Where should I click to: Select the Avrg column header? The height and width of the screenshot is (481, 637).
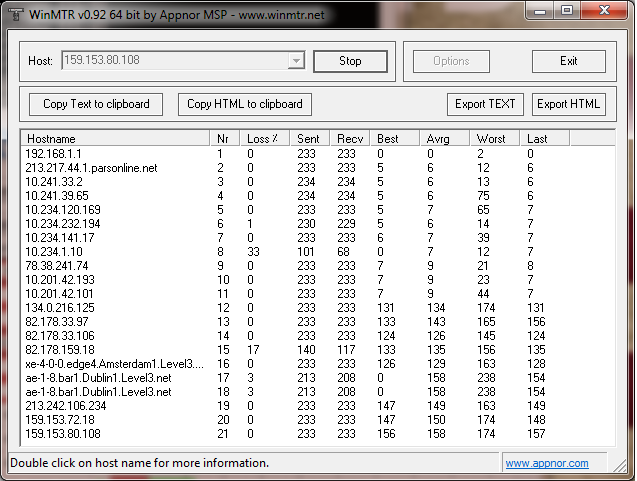tap(444, 138)
